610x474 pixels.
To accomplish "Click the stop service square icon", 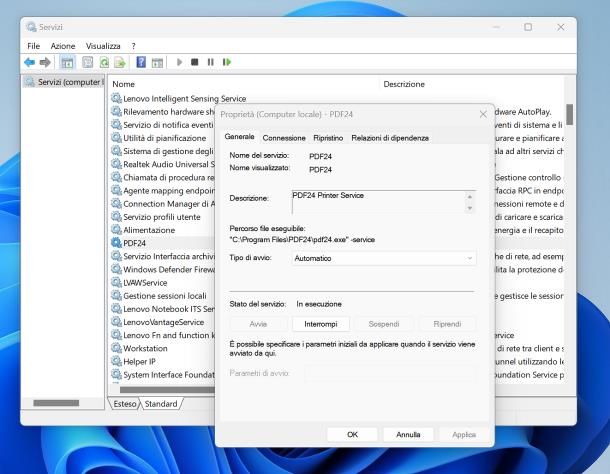I will tap(195, 62).
